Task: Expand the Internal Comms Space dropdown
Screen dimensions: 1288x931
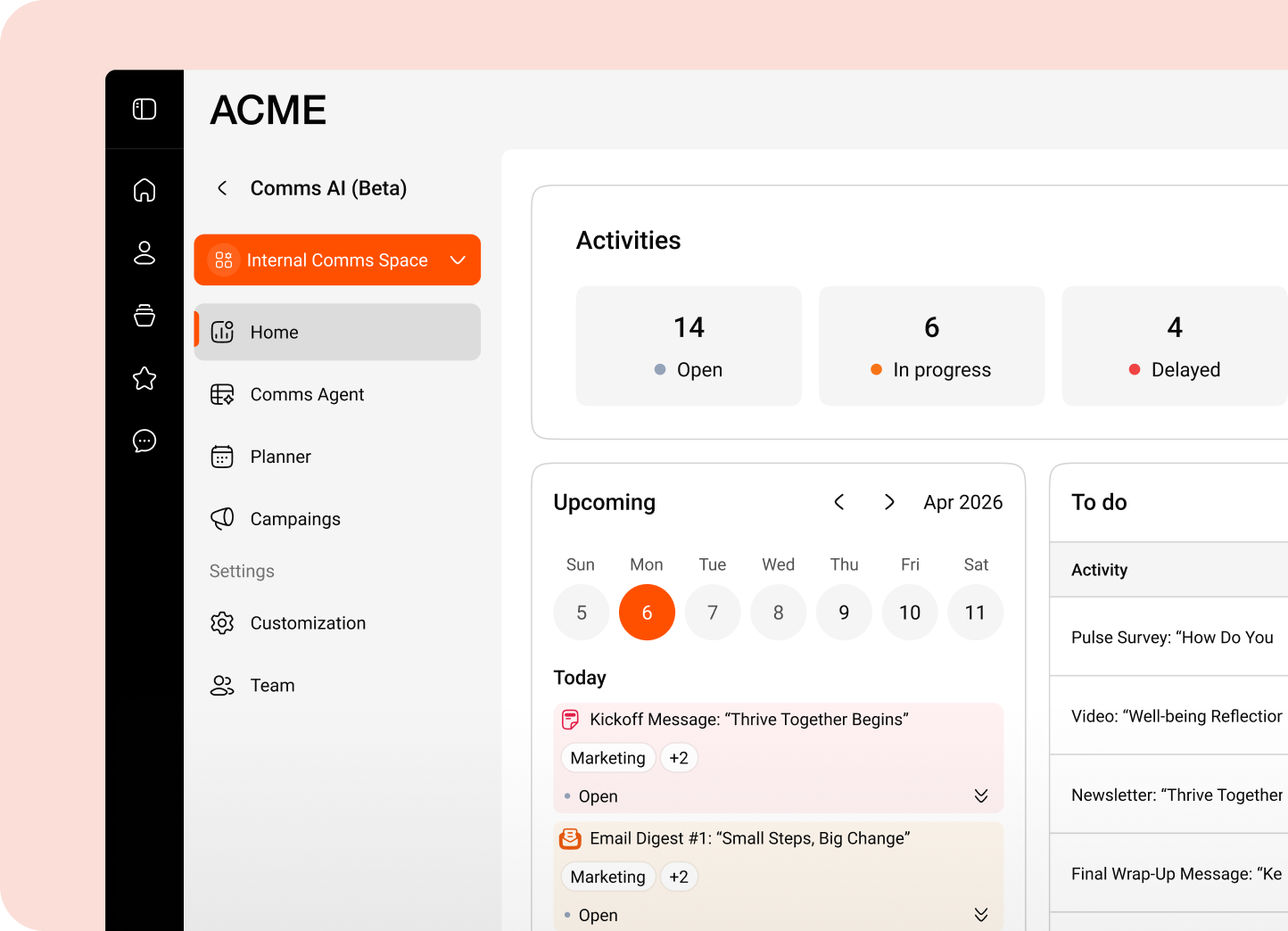Action: coord(458,260)
